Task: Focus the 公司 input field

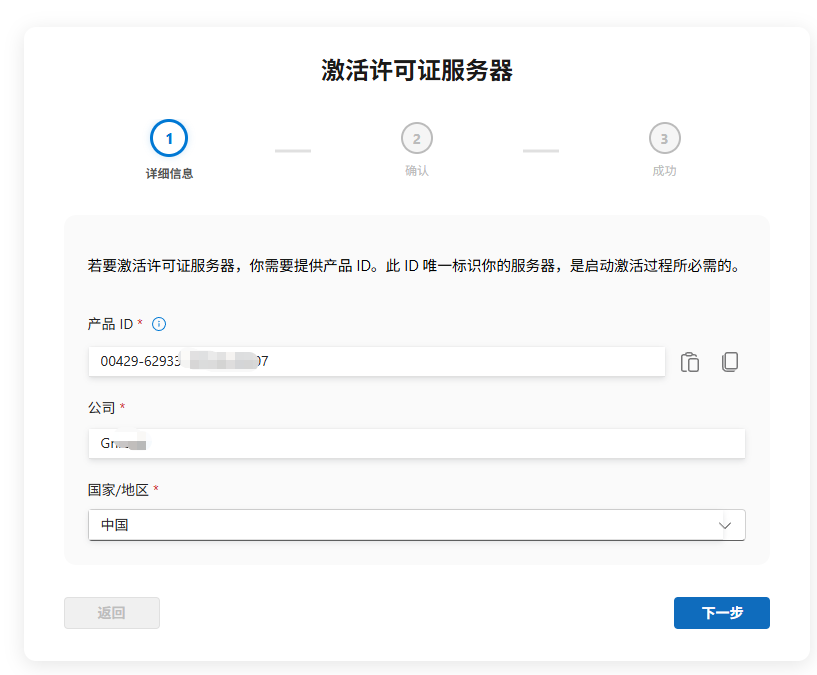Action: pyautogui.click(x=416, y=443)
